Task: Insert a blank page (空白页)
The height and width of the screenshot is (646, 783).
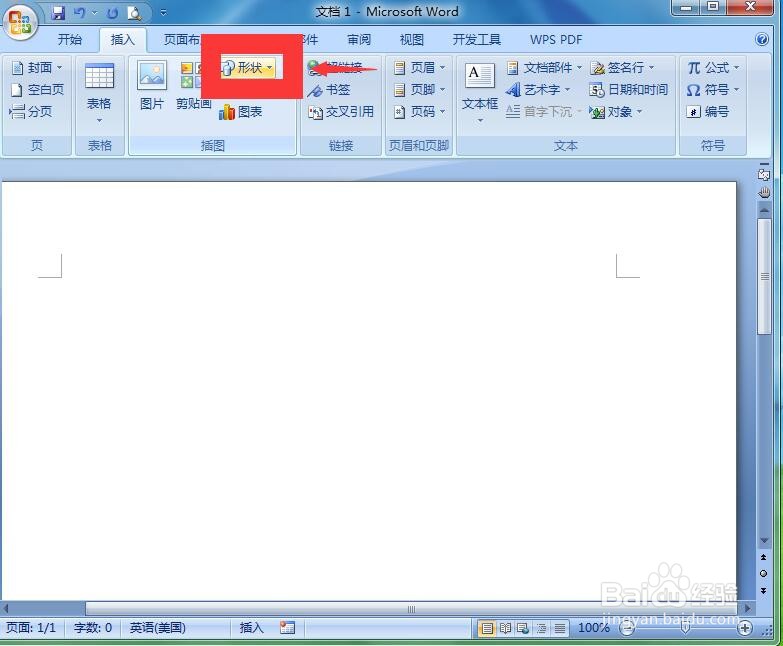Action: coord(37,89)
